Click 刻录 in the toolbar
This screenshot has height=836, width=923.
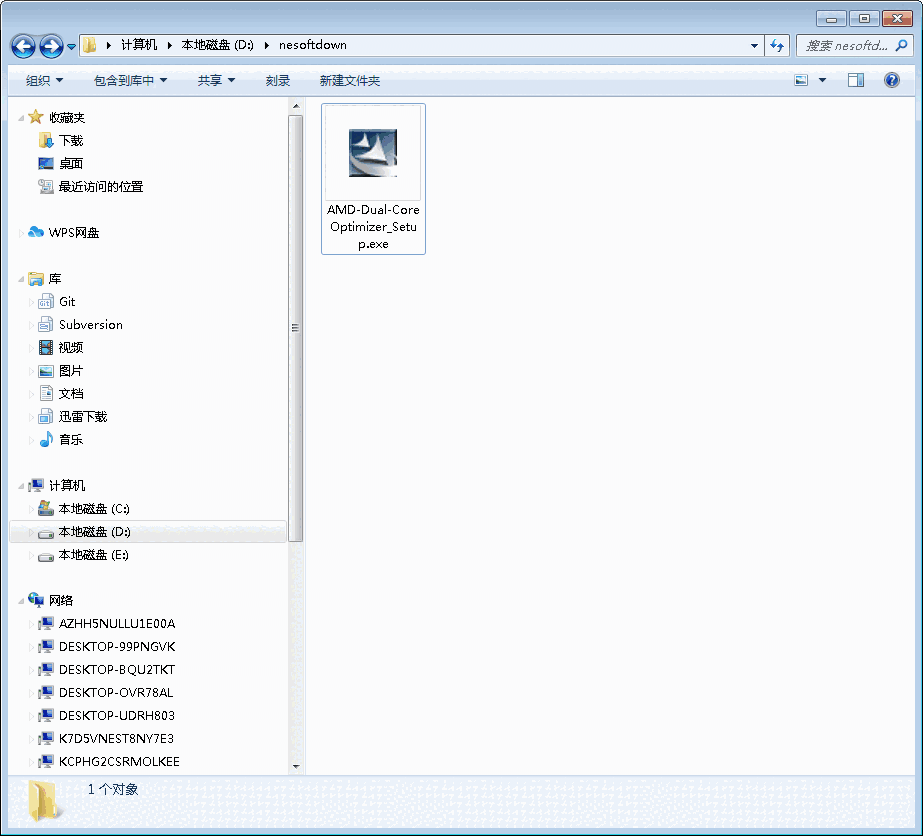[x=277, y=79]
